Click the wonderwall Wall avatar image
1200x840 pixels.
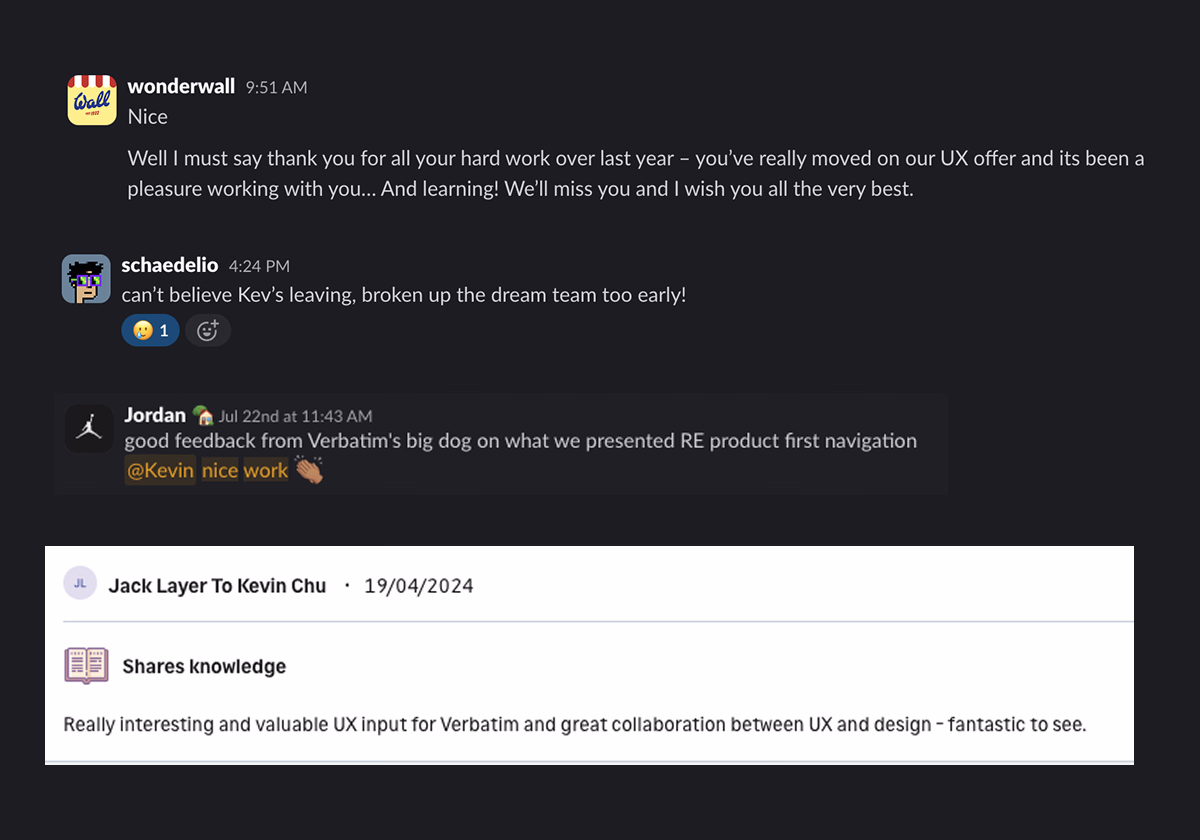tap(92, 100)
